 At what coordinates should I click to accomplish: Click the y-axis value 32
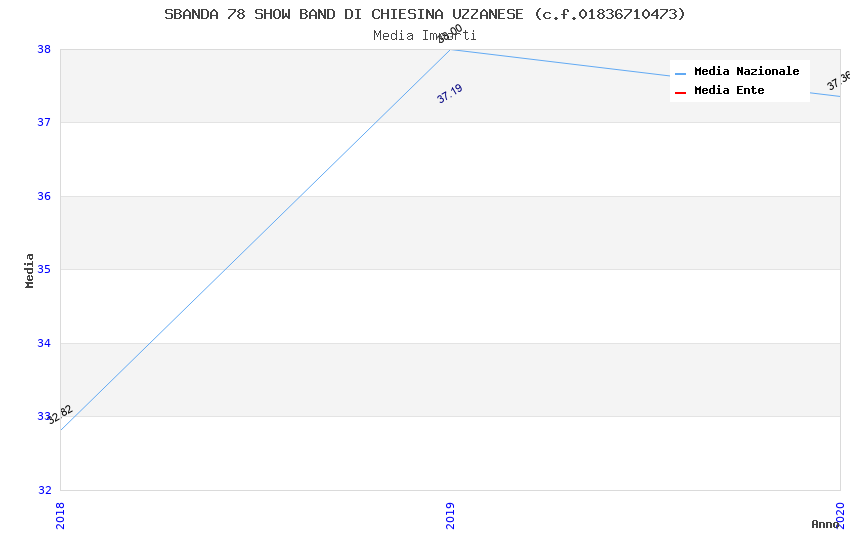click(44, 490)
